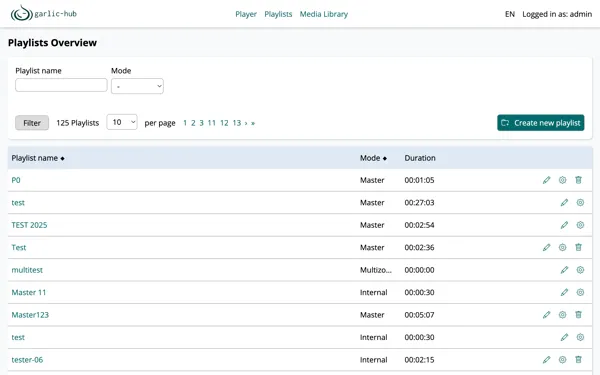The width and height of the screenshot is (600, 375).
Task: Click the 125 Playlists count text
Action: (78, 123)
